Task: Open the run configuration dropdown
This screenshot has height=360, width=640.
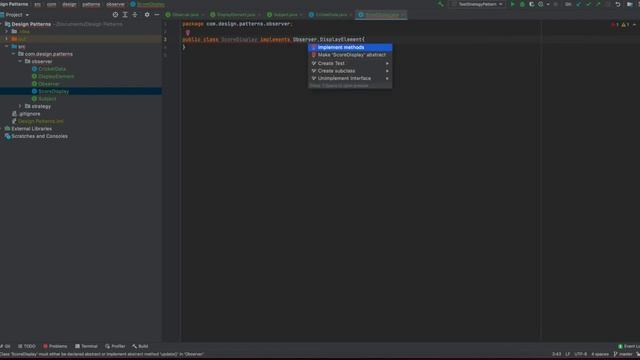Action: 478,4
